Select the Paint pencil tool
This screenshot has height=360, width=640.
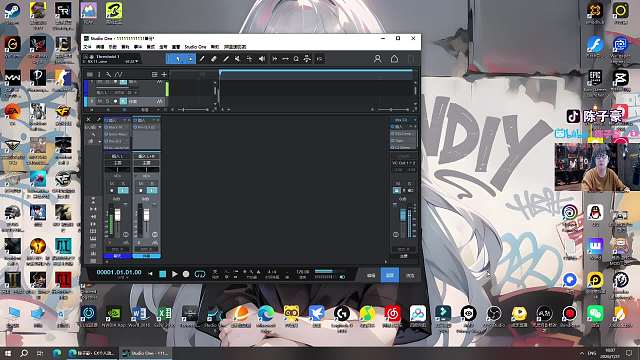(226, 59)
